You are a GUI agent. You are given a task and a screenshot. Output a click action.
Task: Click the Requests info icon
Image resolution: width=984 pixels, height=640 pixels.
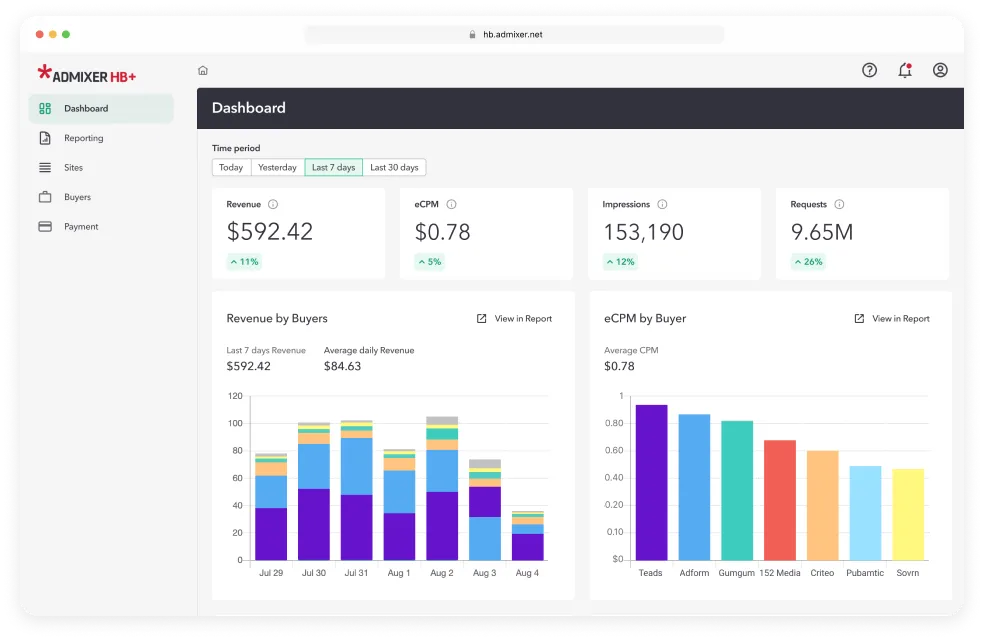839,205
